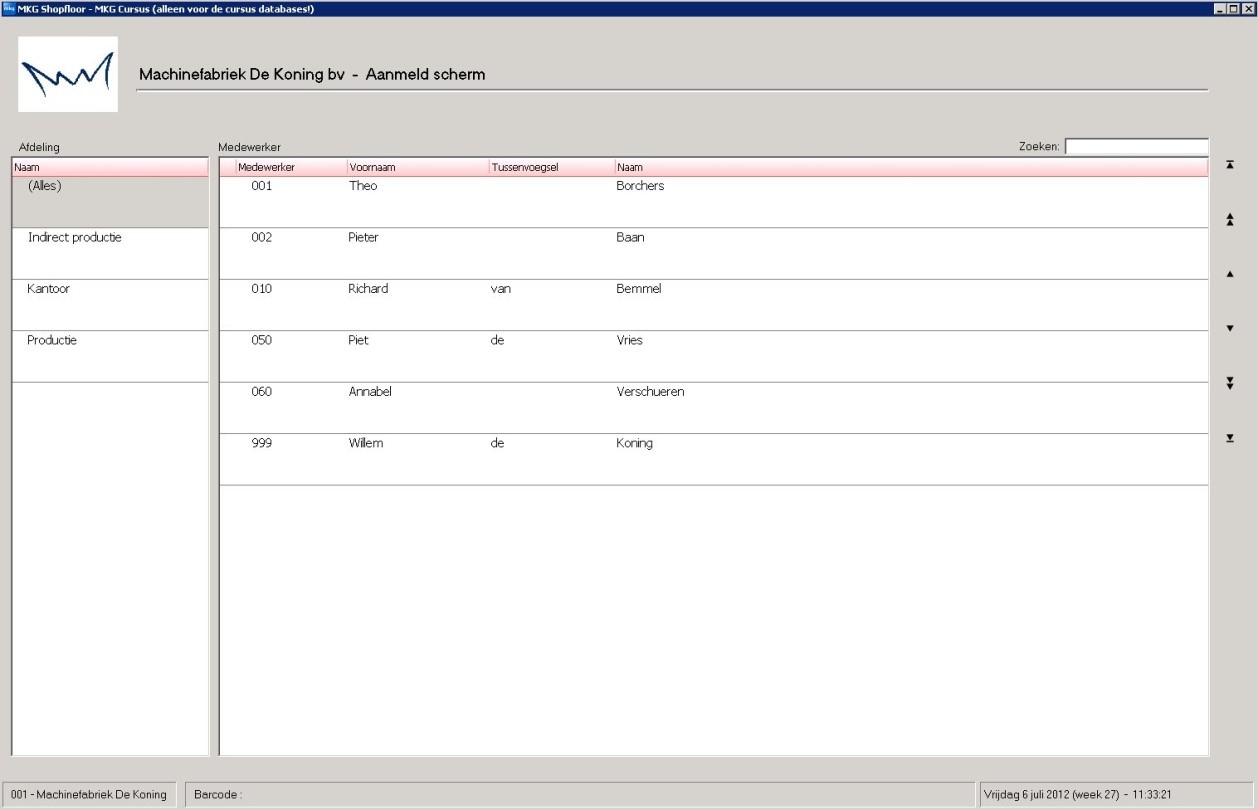The width and height of the screenshot is (1258, 810).
Task: Page up with double up arrow
Action: [1230, 220]
